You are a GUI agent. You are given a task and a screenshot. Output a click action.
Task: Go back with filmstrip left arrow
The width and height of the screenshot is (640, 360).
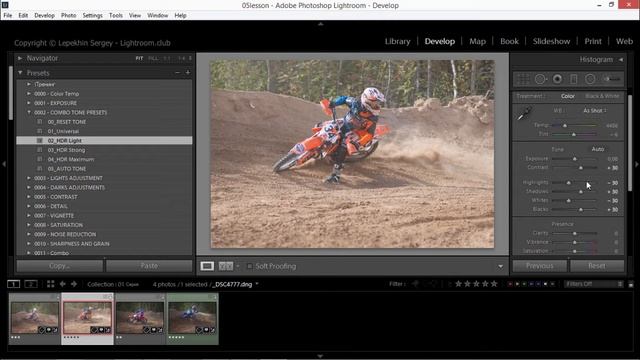pyautogui.click(x=63, y=284)
